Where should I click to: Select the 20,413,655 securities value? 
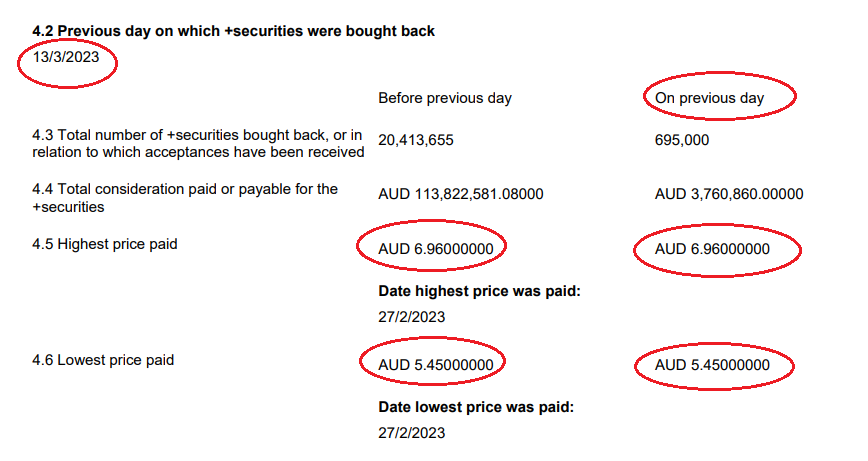click(x=416, y=140)
